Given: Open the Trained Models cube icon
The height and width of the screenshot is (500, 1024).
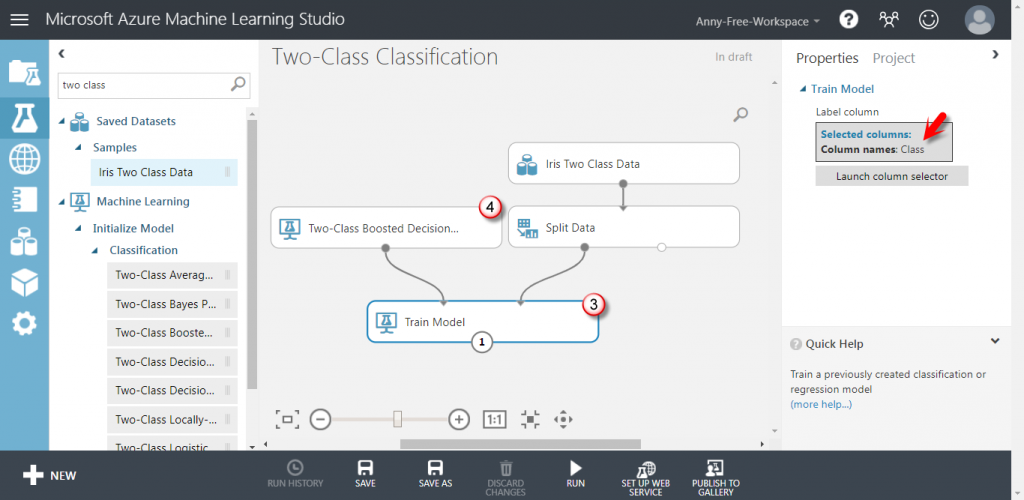Looking at the screenshot, I should 24,283.
